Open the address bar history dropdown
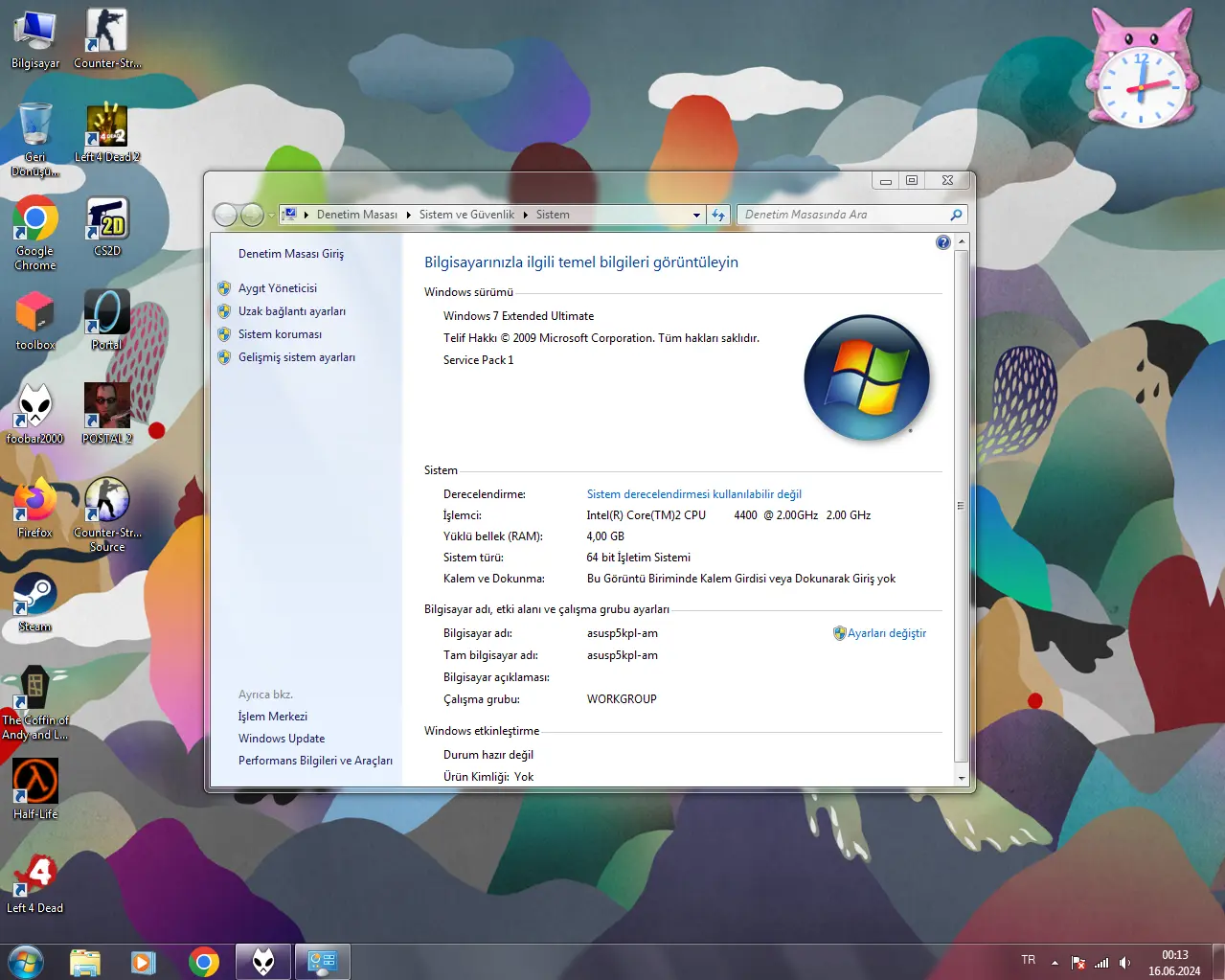The height and width of the screenshot is (980, 1225). pyautogui.click(x=696, y=215)
